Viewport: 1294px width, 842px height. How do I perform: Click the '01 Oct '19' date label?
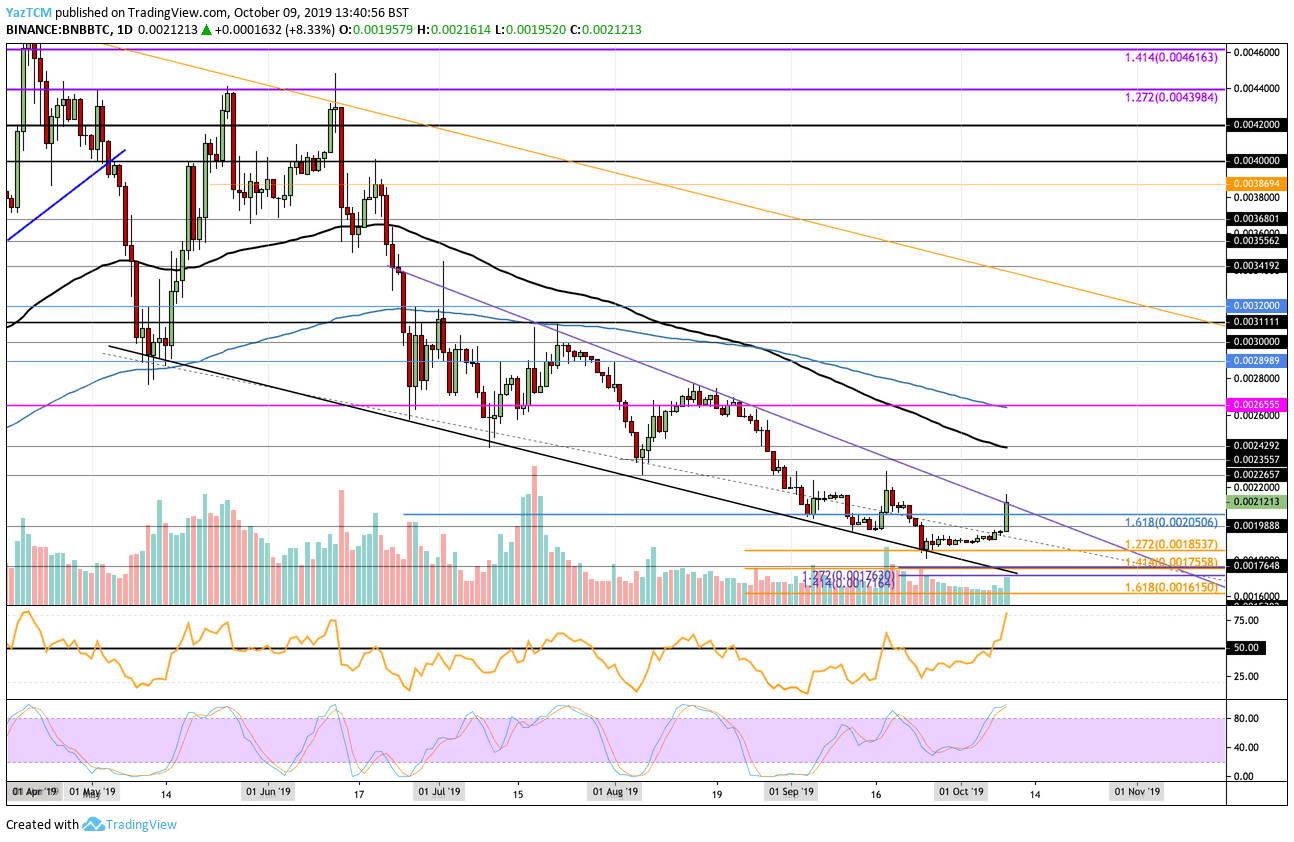tap(961, 791)
